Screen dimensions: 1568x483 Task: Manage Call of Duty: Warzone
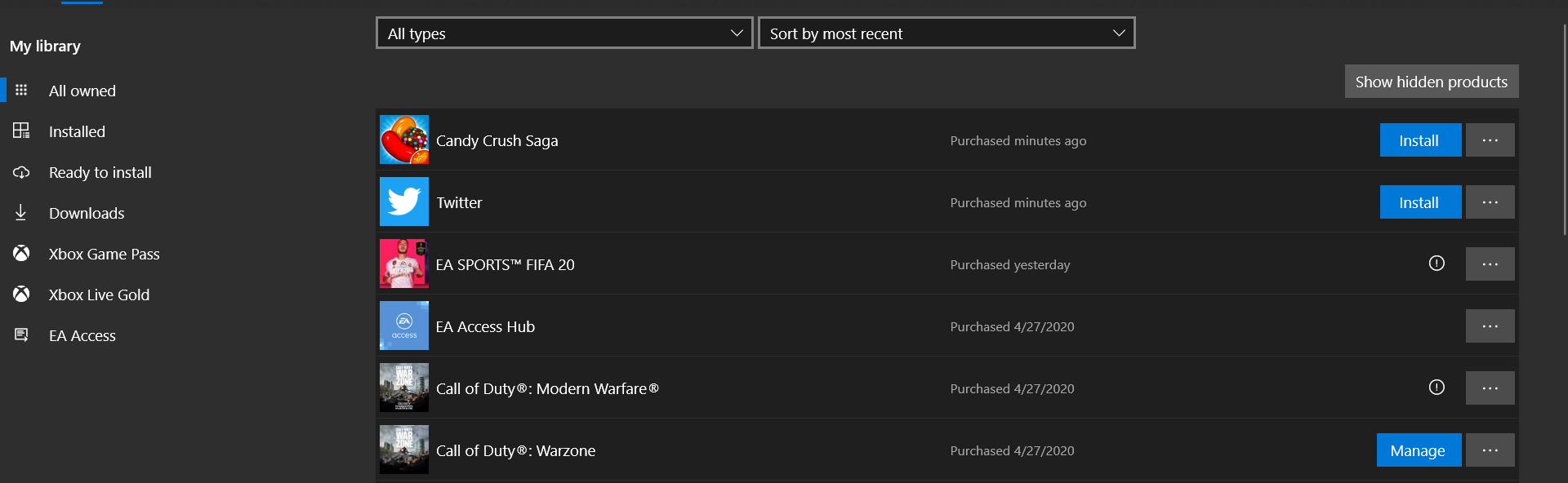pos(1419,450)
